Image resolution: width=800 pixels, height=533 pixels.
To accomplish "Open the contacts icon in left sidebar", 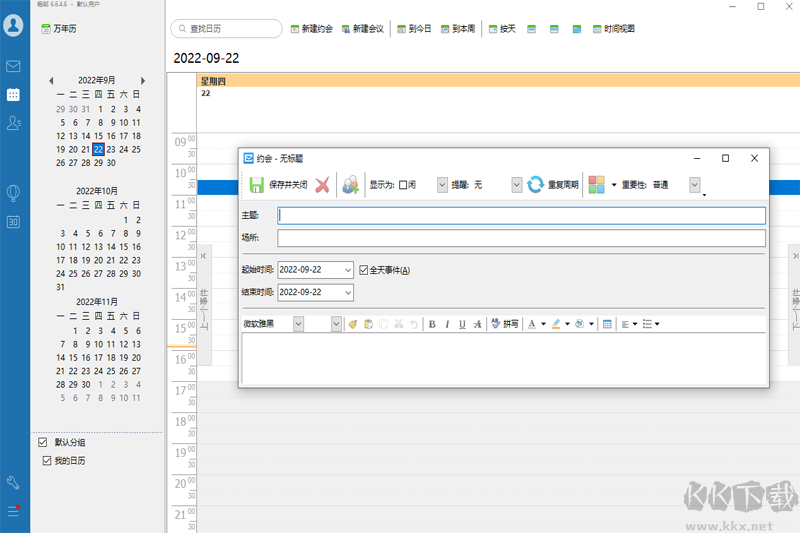I will pyautogui.click(x=13, y=123).
